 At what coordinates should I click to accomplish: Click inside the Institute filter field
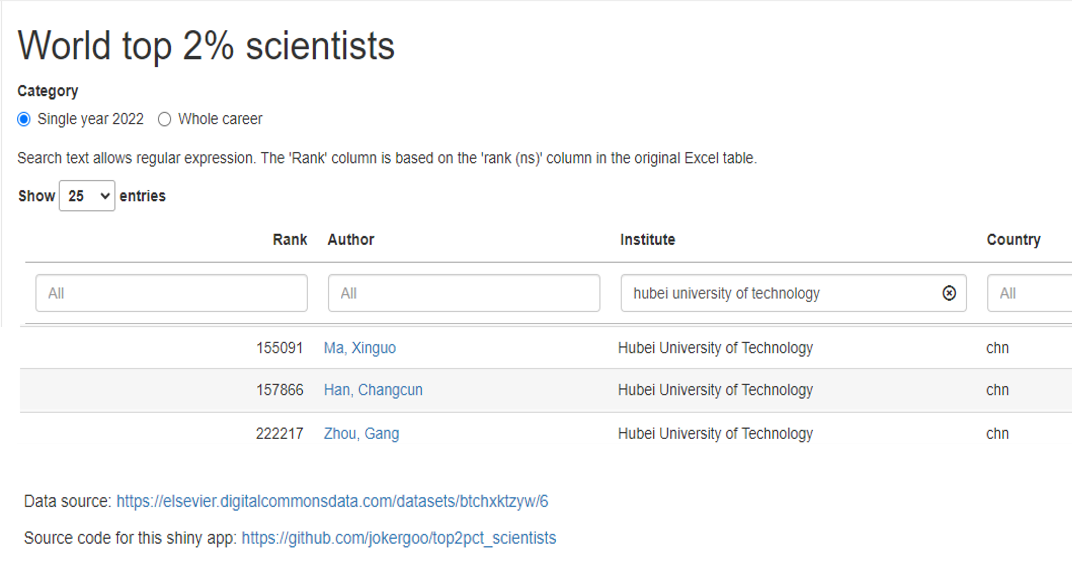point(780,293)
